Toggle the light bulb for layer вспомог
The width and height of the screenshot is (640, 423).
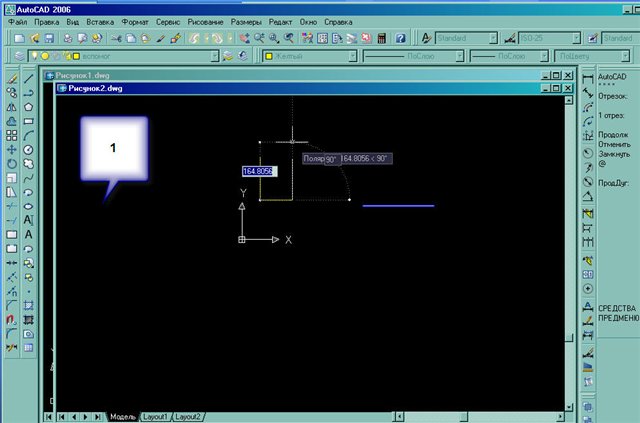(33, 56)
